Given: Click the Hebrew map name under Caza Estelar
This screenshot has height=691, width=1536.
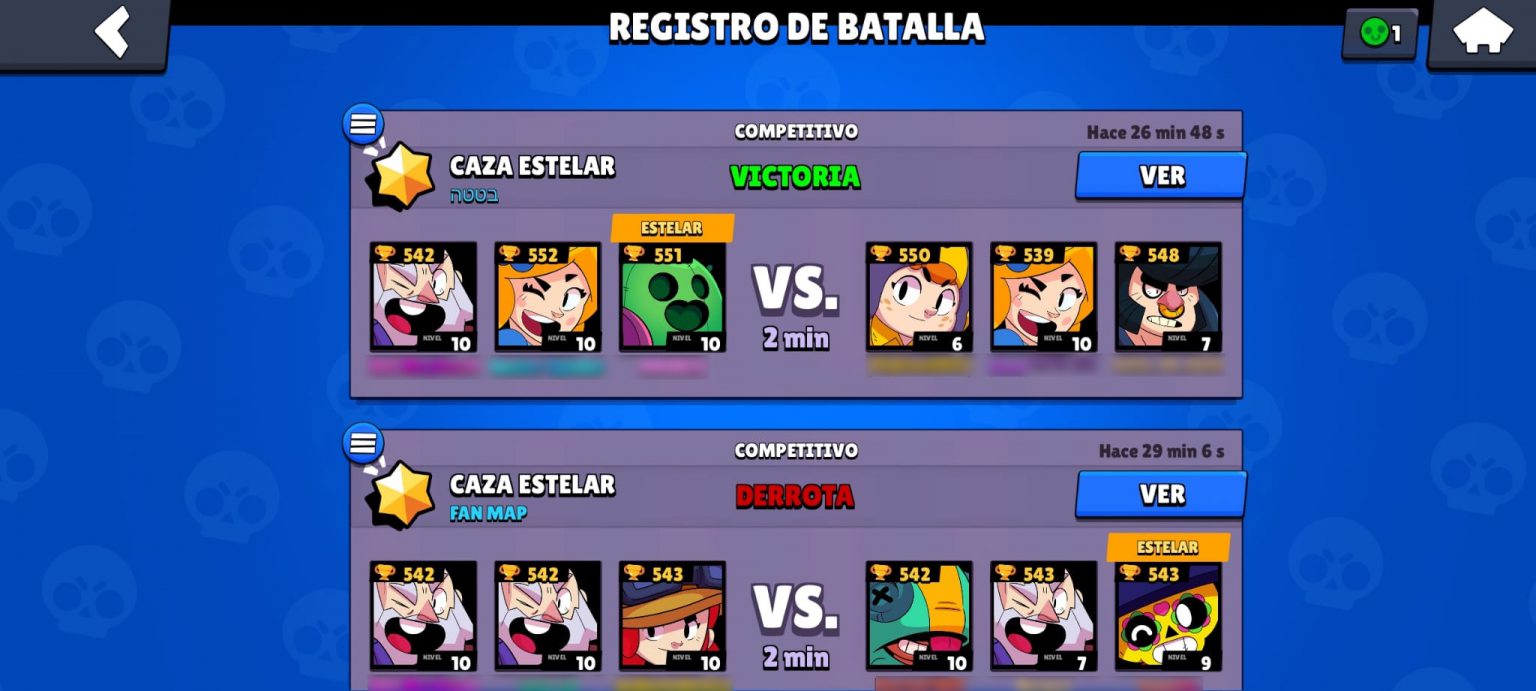Looking at the screenshot, I should [474, 195].
